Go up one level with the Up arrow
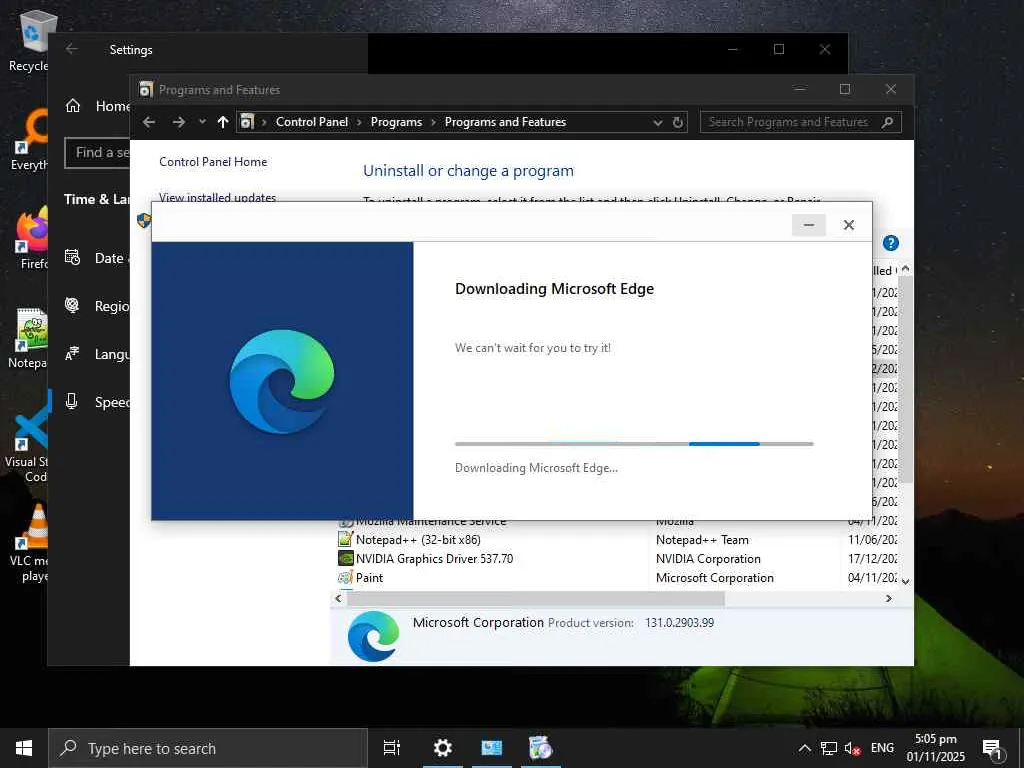Viewport: 1024px width, 768px height. 223,122
